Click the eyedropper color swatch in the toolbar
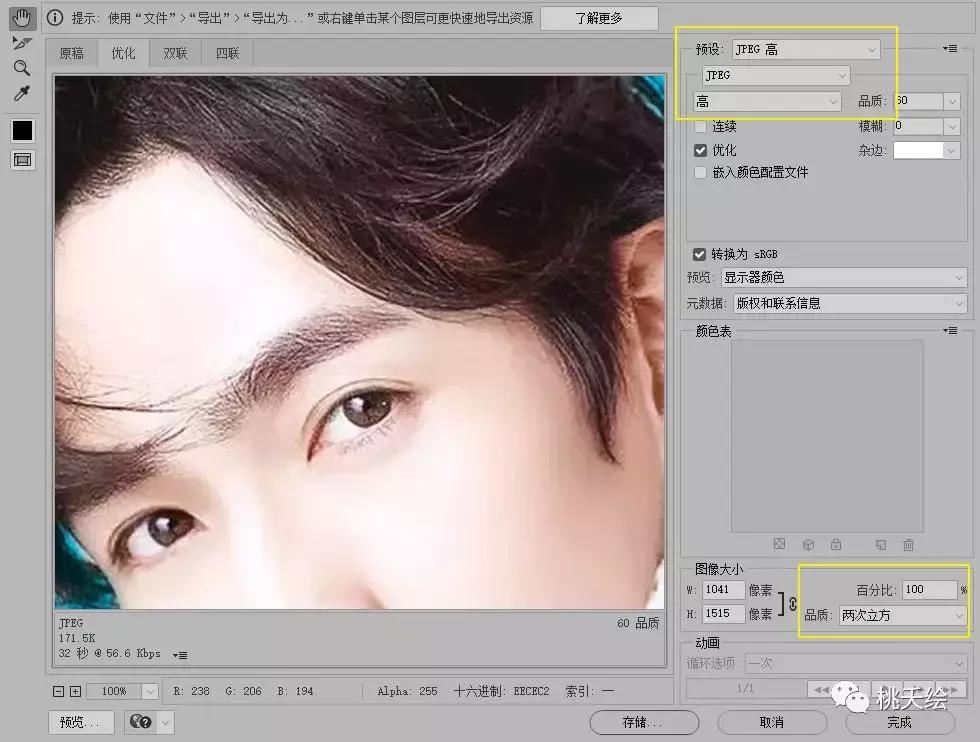This screenshot has width=980, height=742. (x=21, y=130)
